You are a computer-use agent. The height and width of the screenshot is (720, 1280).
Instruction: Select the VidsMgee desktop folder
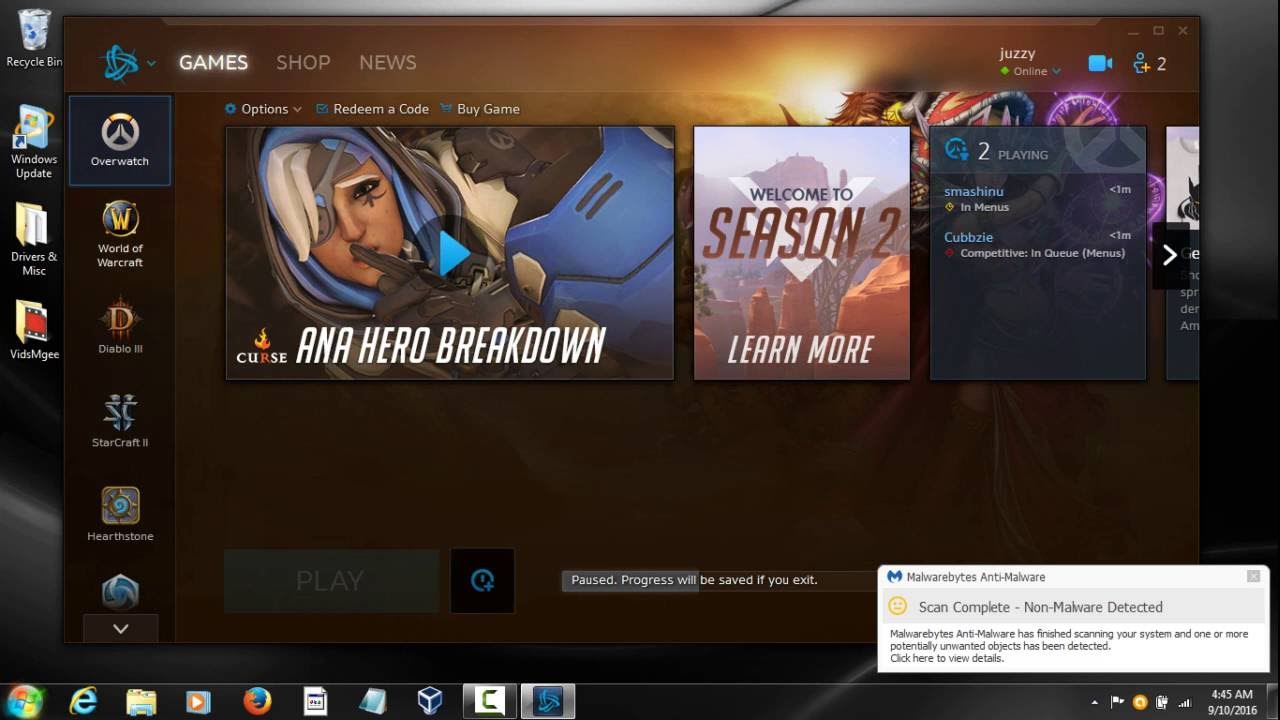click(34, 330)
